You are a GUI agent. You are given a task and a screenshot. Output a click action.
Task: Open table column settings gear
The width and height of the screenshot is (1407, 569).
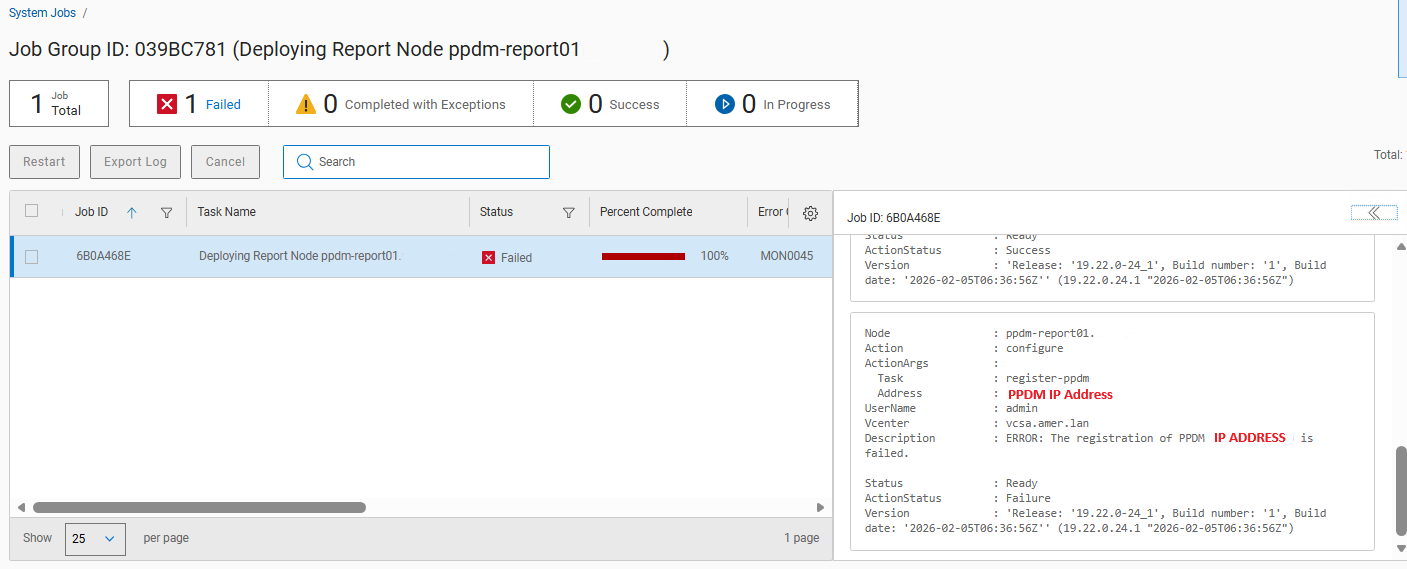(811, 213)
